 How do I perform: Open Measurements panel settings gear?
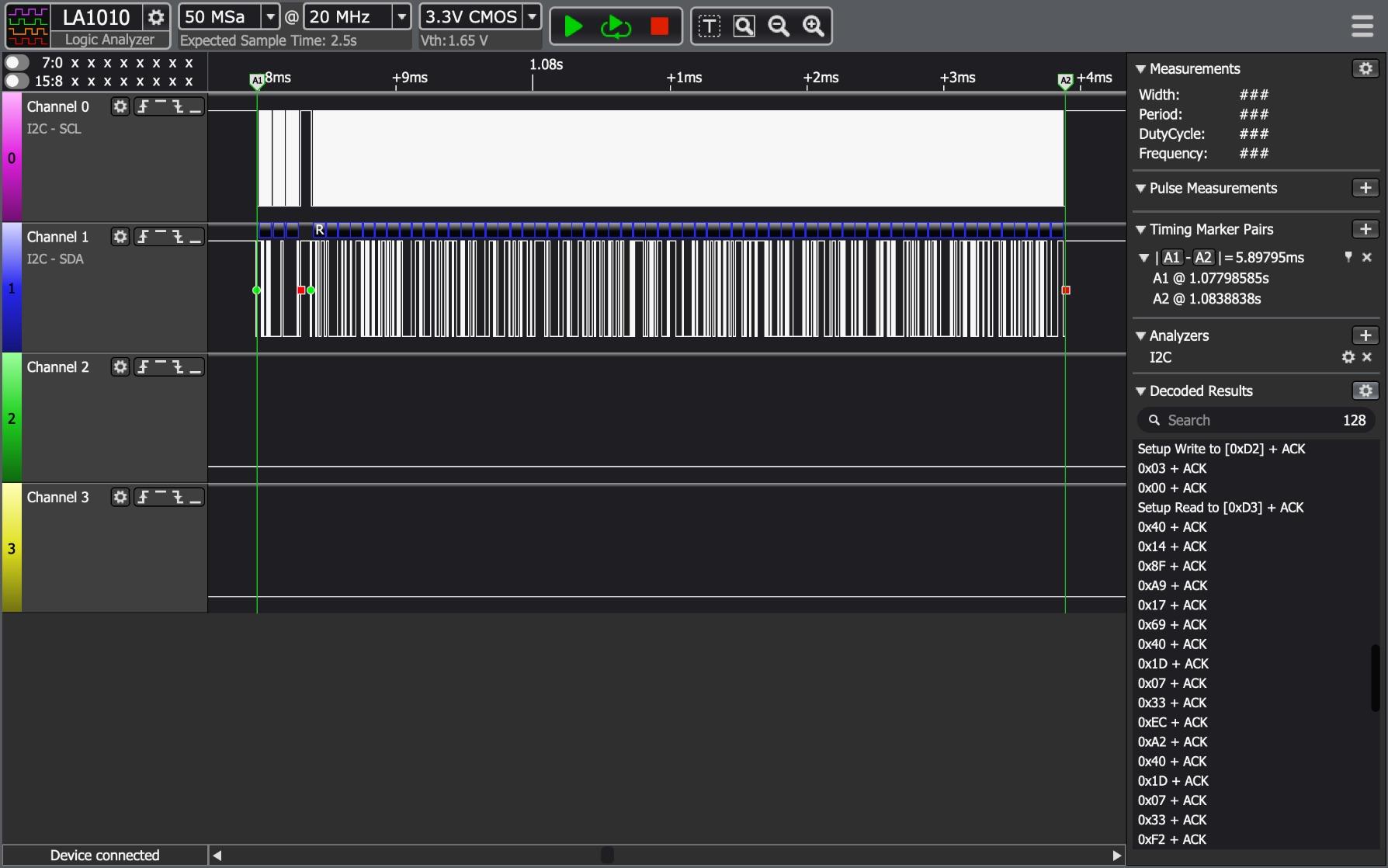click(x=1365, y=68)
